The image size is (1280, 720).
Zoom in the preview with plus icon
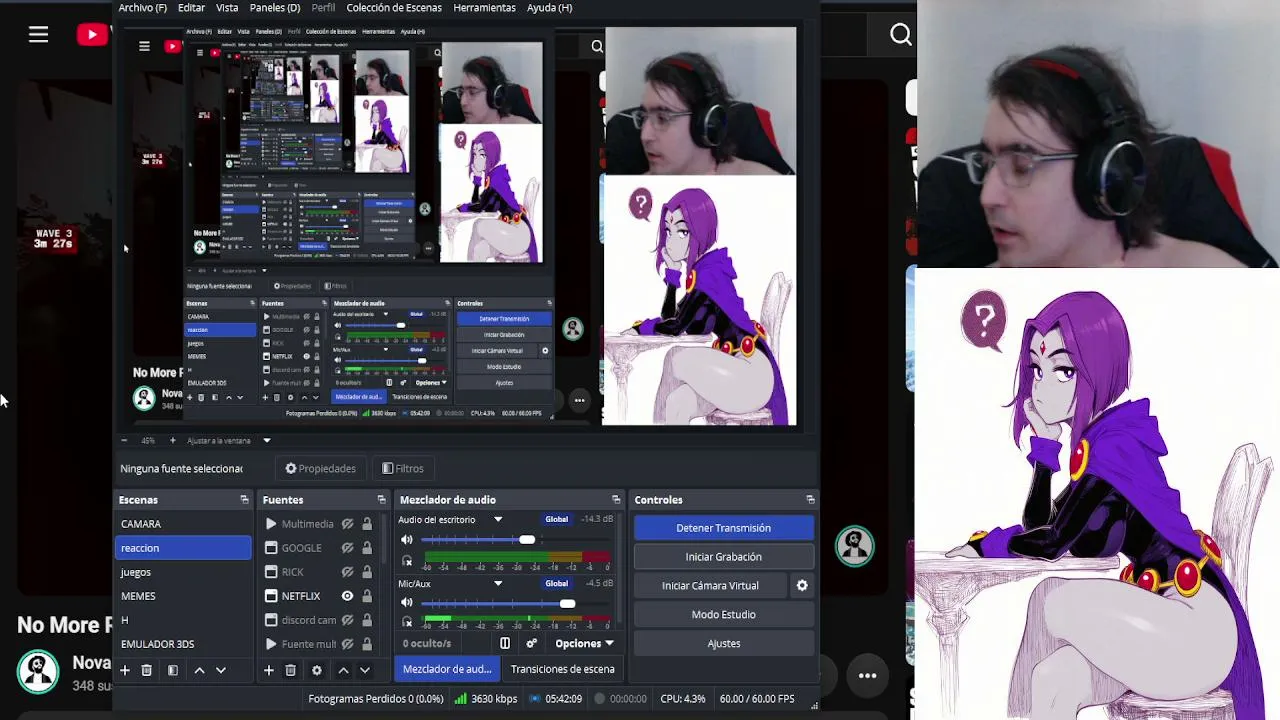tap(172, 440)
